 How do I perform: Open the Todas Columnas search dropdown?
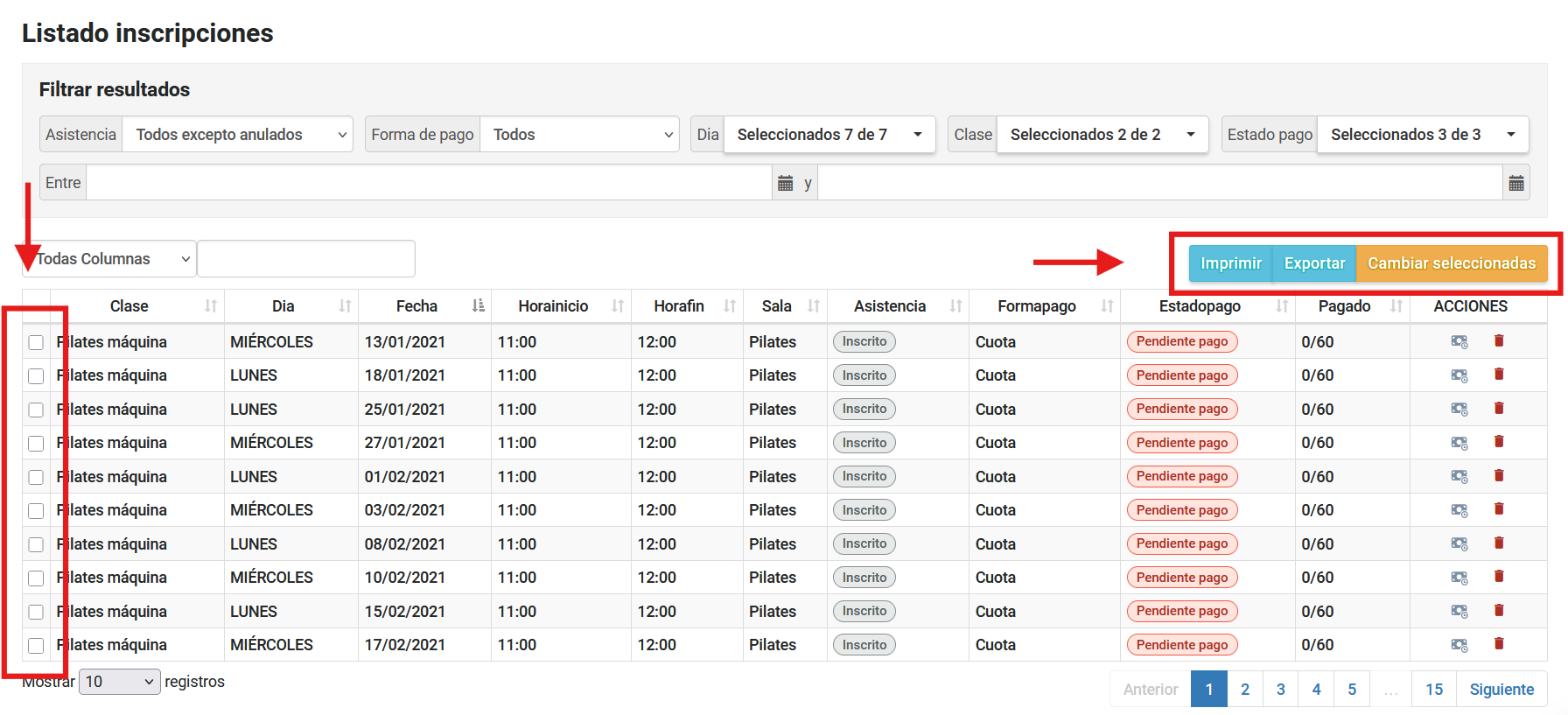pyautogui.click(x=108, y=259)
